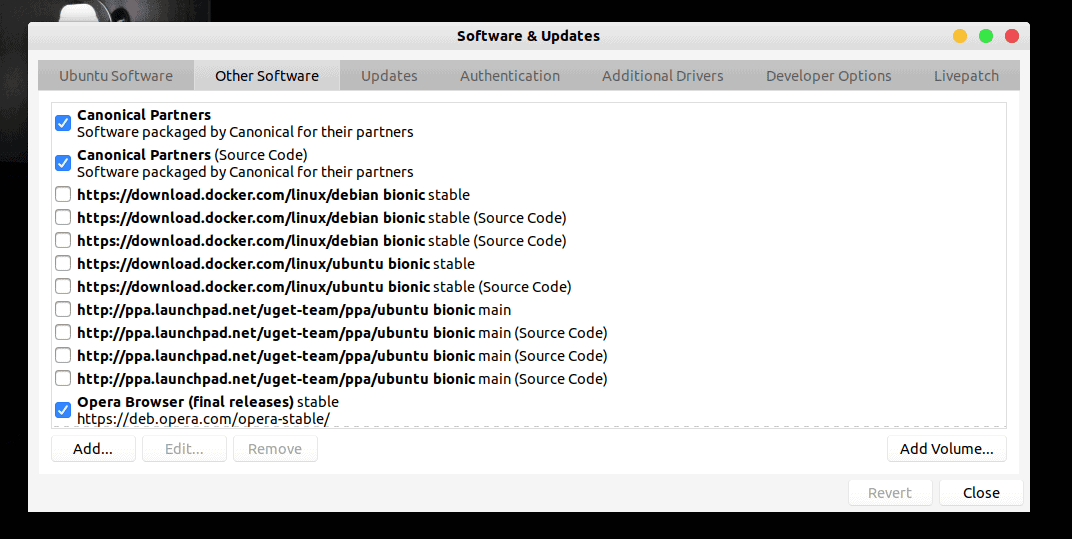Tick docker linux/ubuntu stable (Source Code) checkbox
The width and height of the screenshot is (1072, 539).
point(63,287)
